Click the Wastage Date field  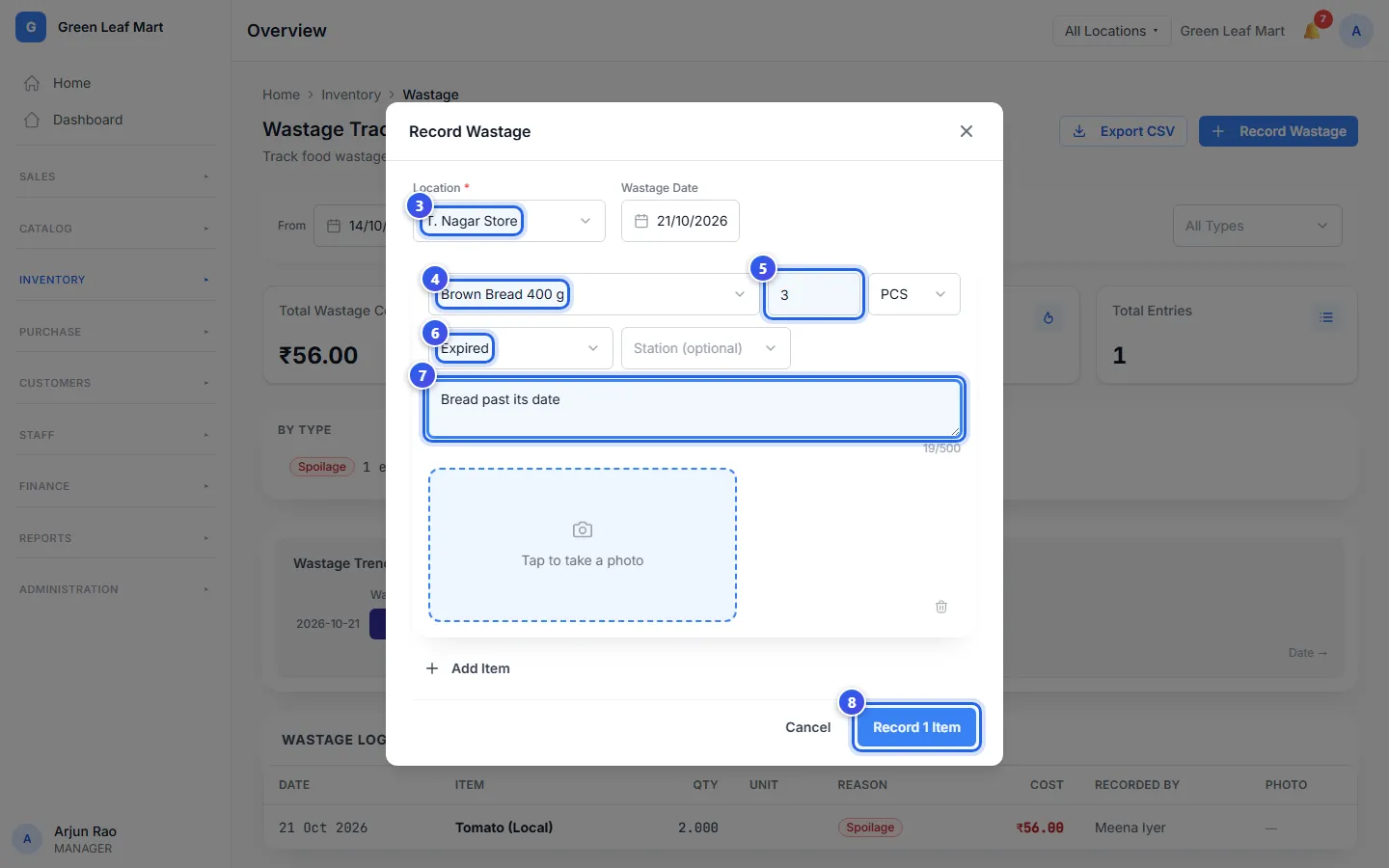click(x=680, y=221)
